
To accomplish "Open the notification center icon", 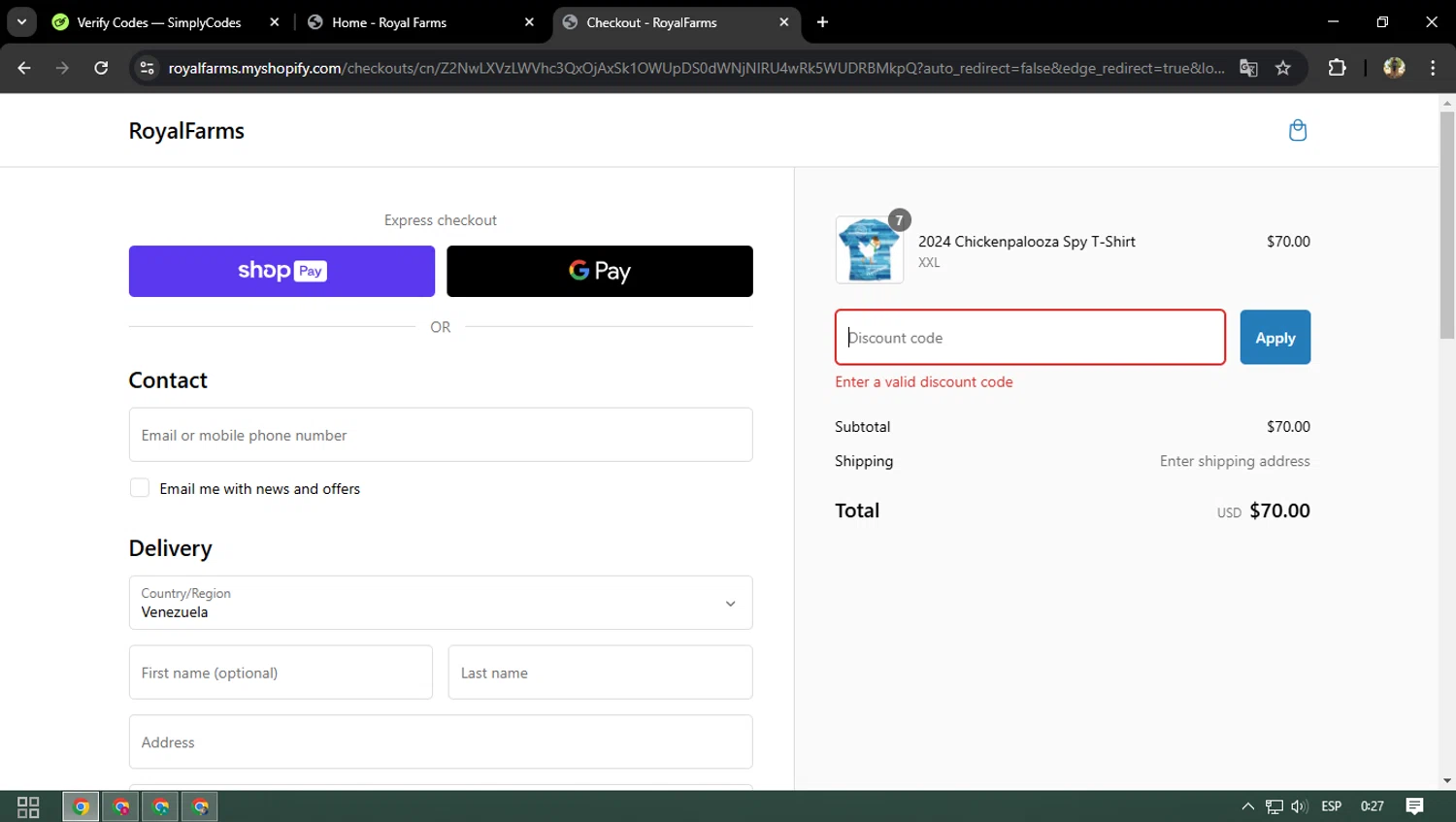I will [1414, 806].
